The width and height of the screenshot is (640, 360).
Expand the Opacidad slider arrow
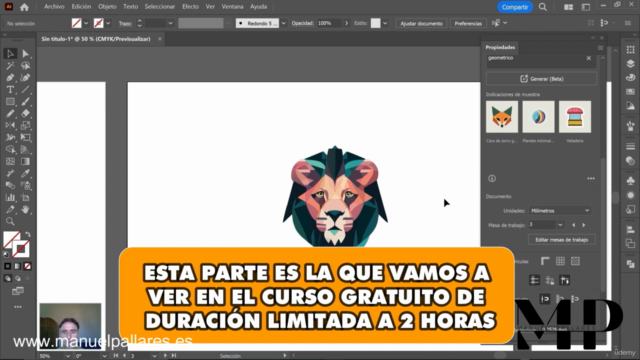[347, 23]
